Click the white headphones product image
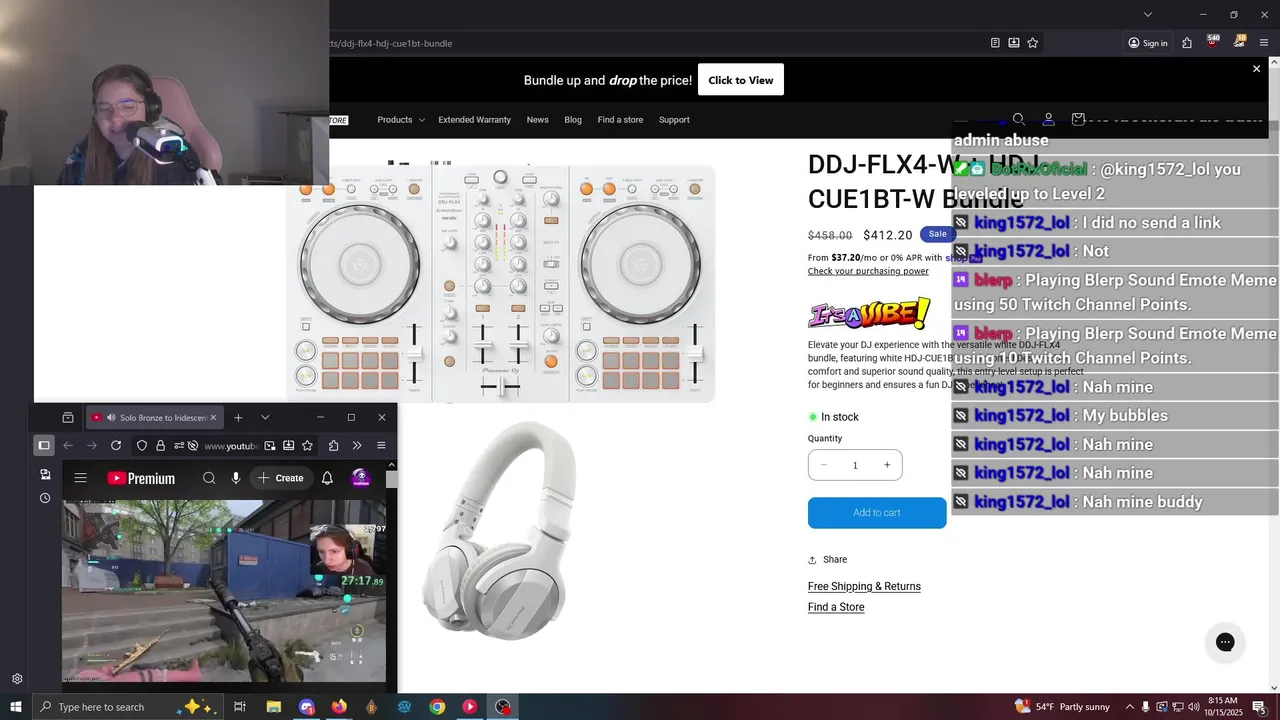Image resolution: width=1280 pixels, height=720 pixels. tap(500, 530)
